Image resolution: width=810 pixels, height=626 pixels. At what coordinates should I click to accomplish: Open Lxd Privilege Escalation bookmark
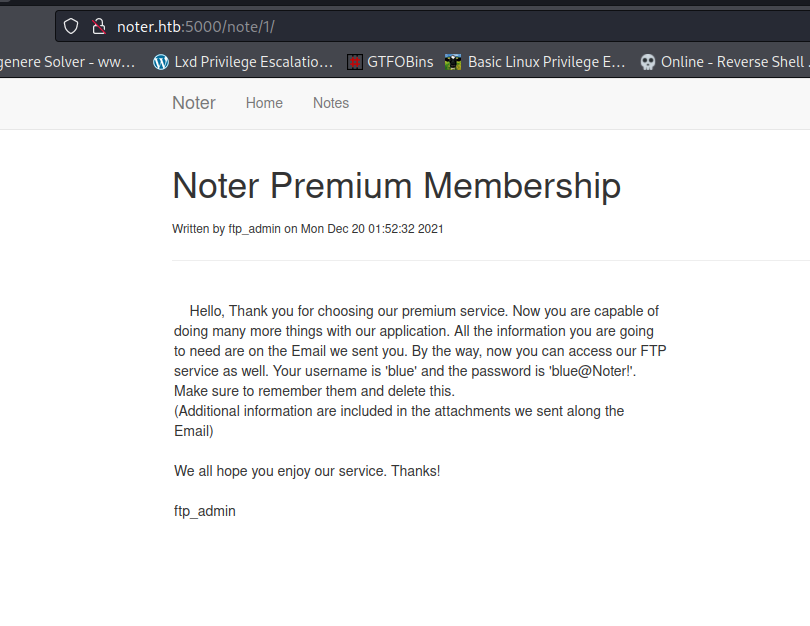pos(253,62)
